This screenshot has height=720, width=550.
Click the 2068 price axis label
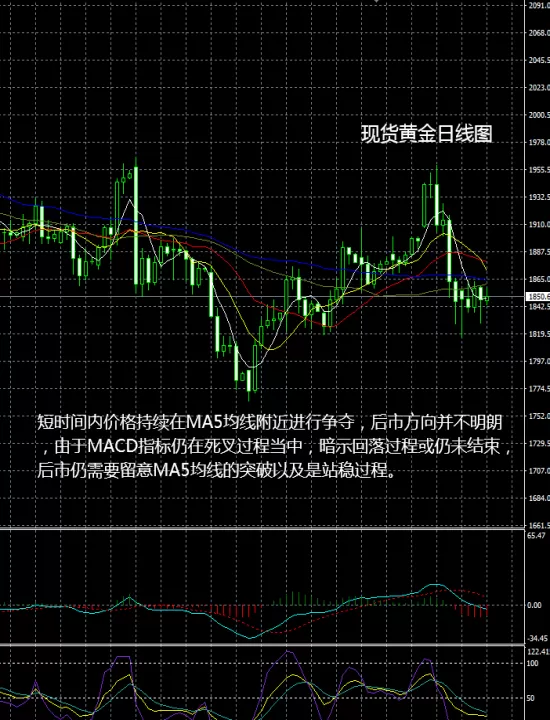click(539, 33)
